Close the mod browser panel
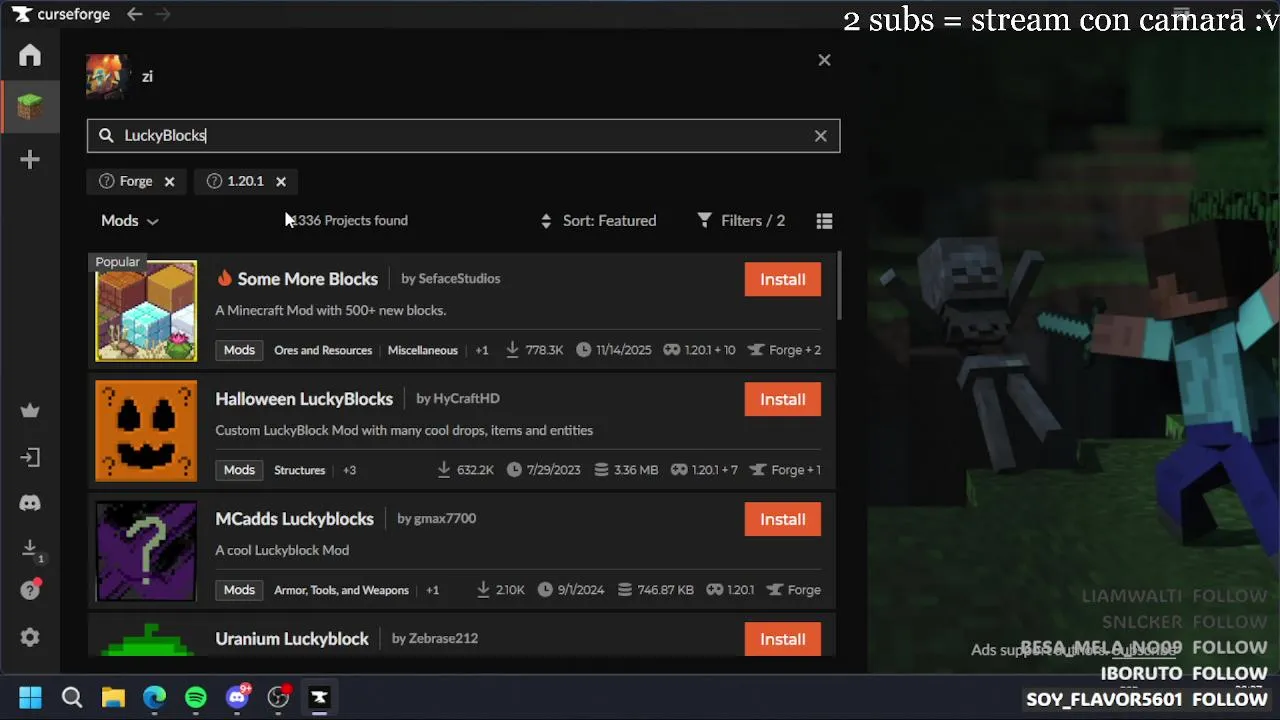The width and height of the screenshot is (1280, 720). (x=824, y=60)
